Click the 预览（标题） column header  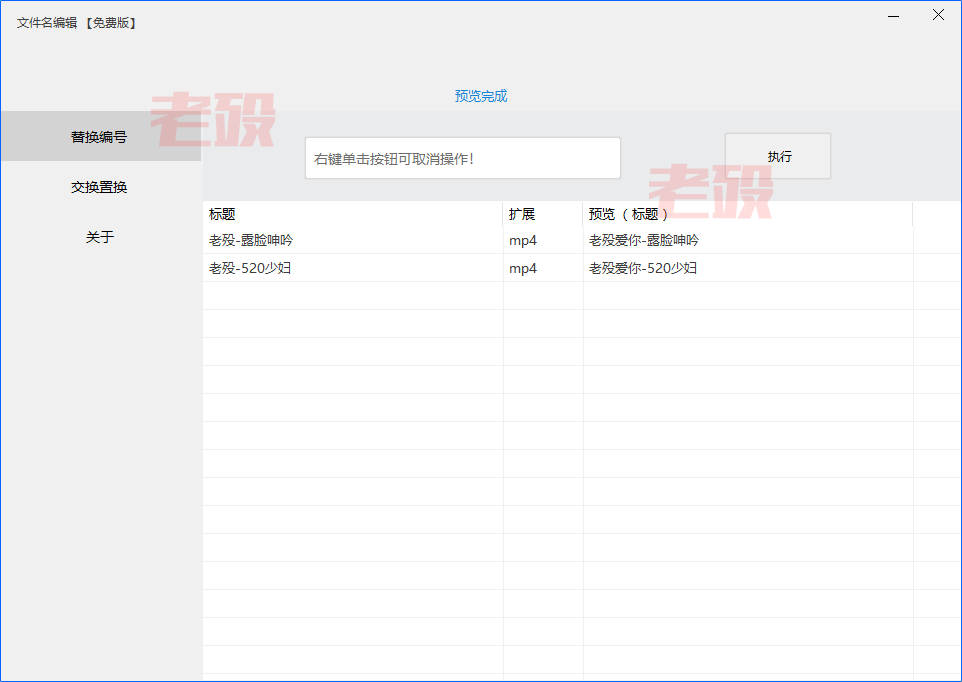747,214
